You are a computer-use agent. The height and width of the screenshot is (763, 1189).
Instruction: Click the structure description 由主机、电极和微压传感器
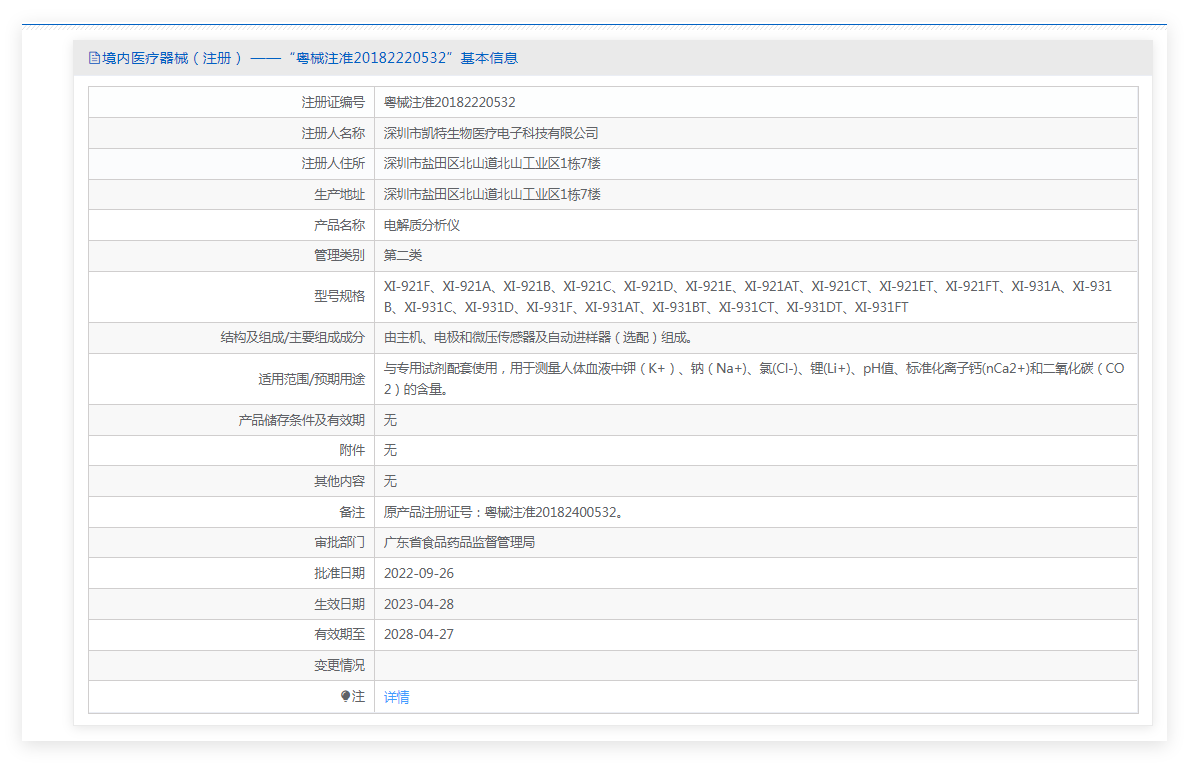pyautogui.click(x=538, y=338)
